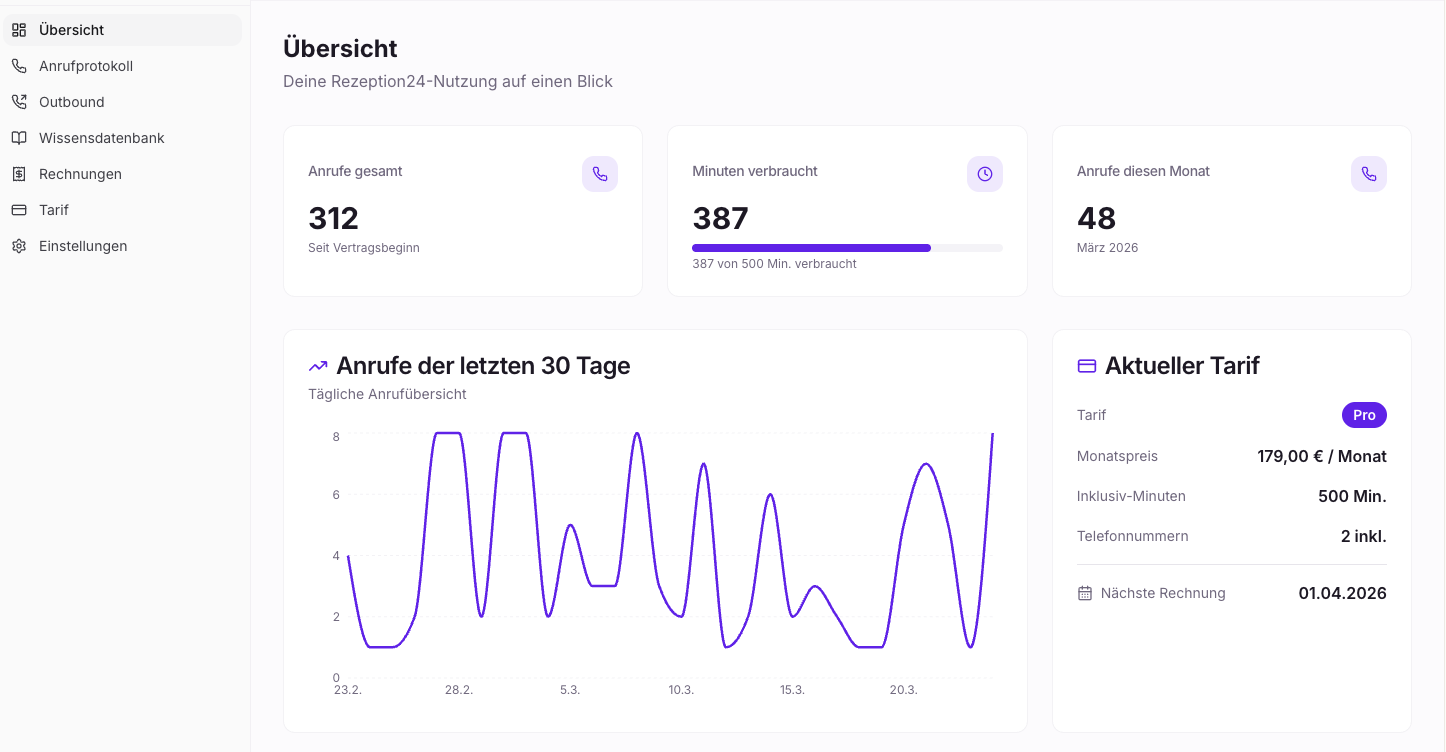Click the Tarif credit card icon in sidebar
1446x752 pixels.
(x=19, y=210)
